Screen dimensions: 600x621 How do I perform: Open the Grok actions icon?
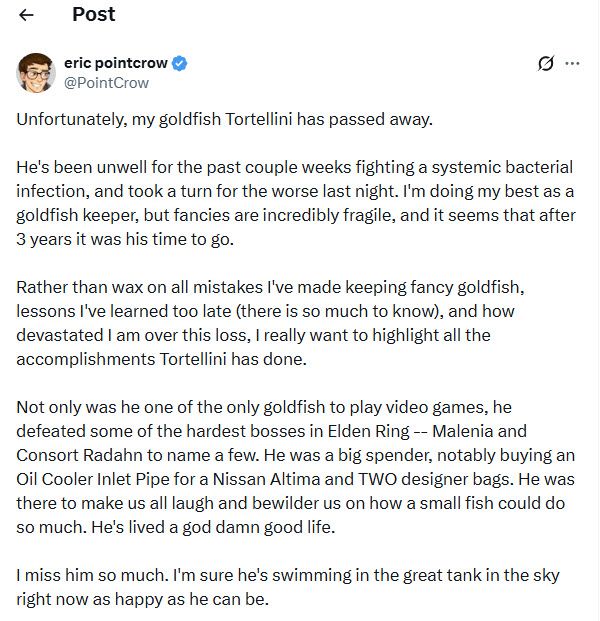[x=546, y=63]
